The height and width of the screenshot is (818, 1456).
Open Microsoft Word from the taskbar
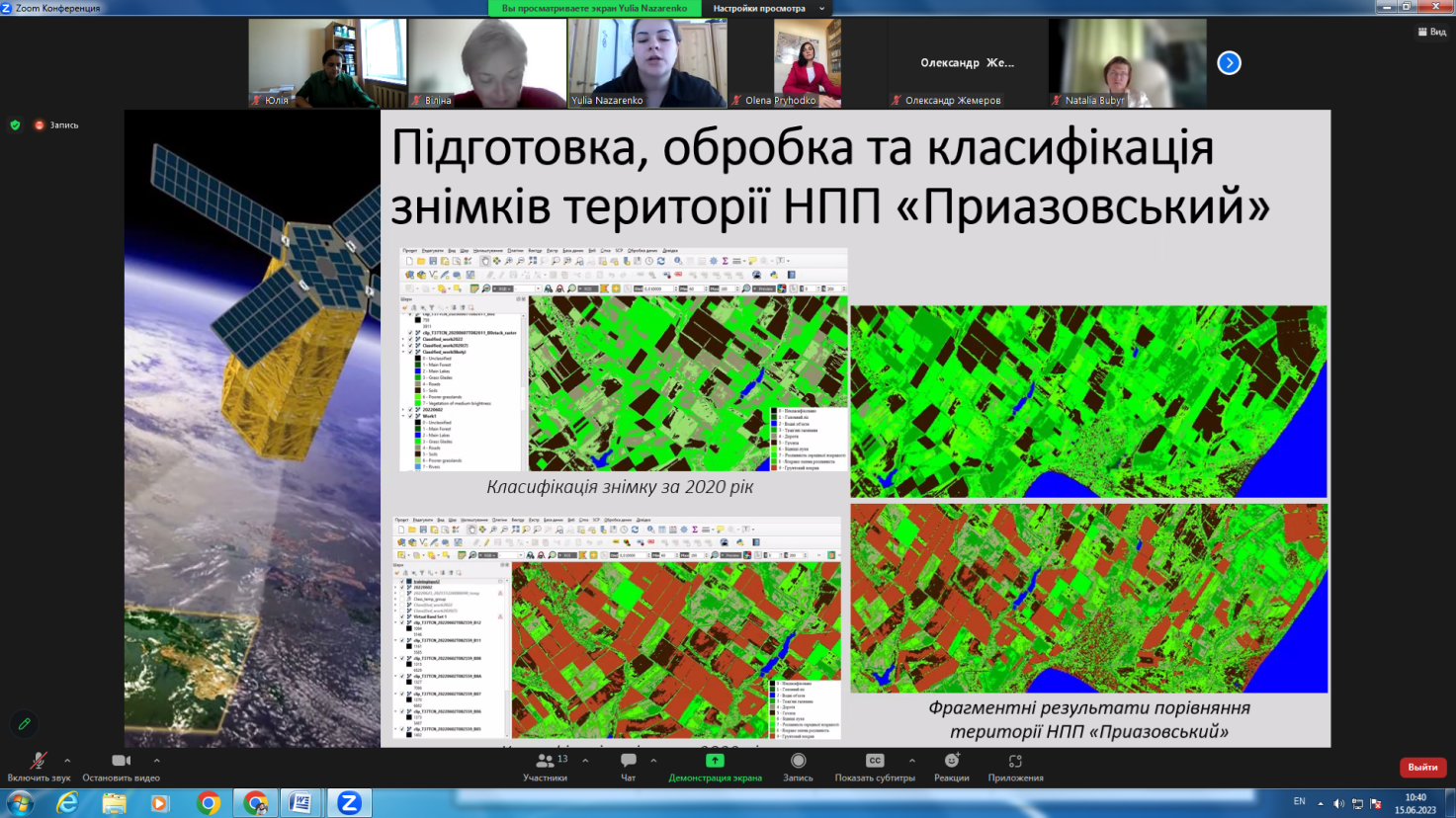300,803
